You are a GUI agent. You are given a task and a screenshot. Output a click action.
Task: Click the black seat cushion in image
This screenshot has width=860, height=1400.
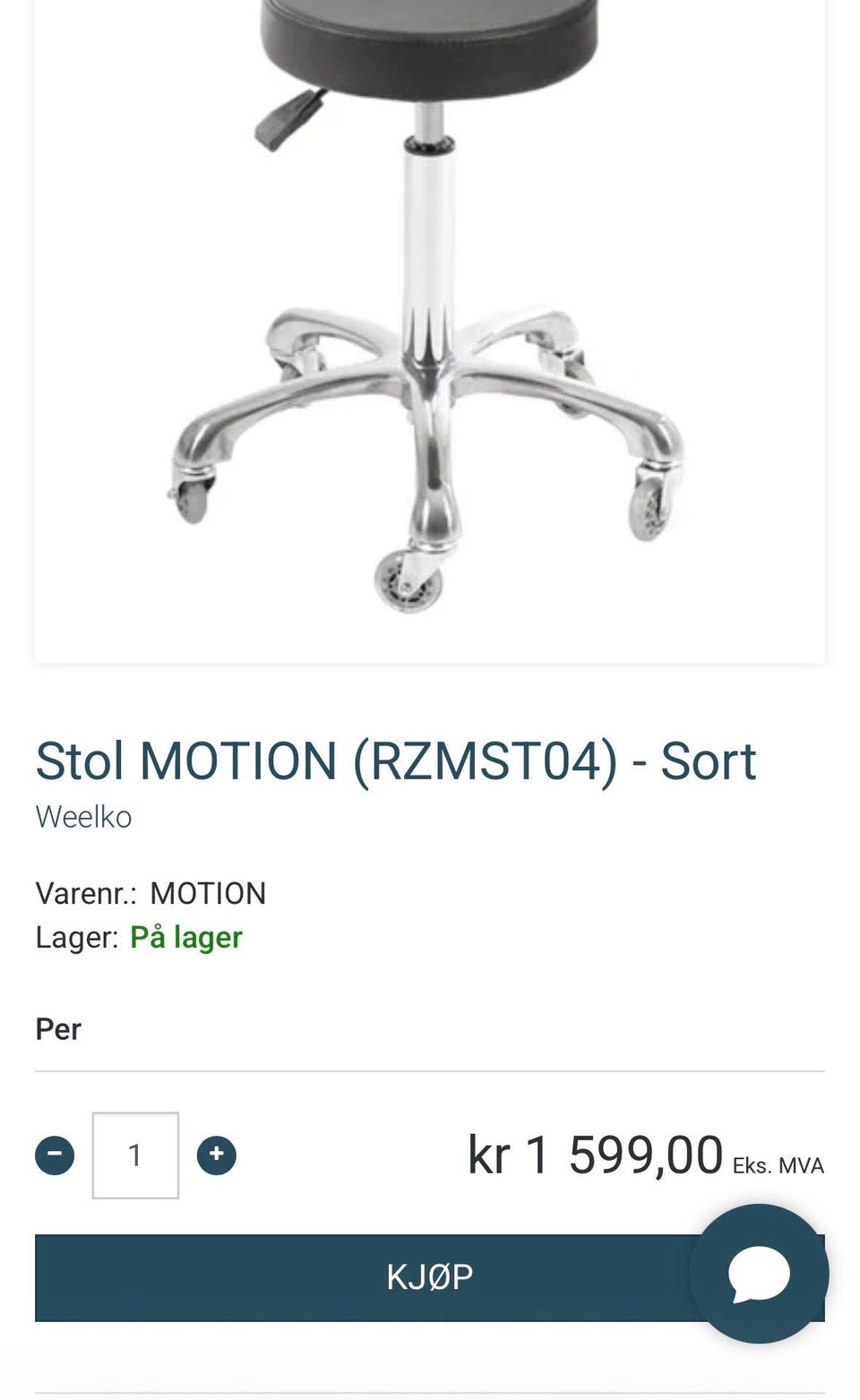(x=428, y=45)
